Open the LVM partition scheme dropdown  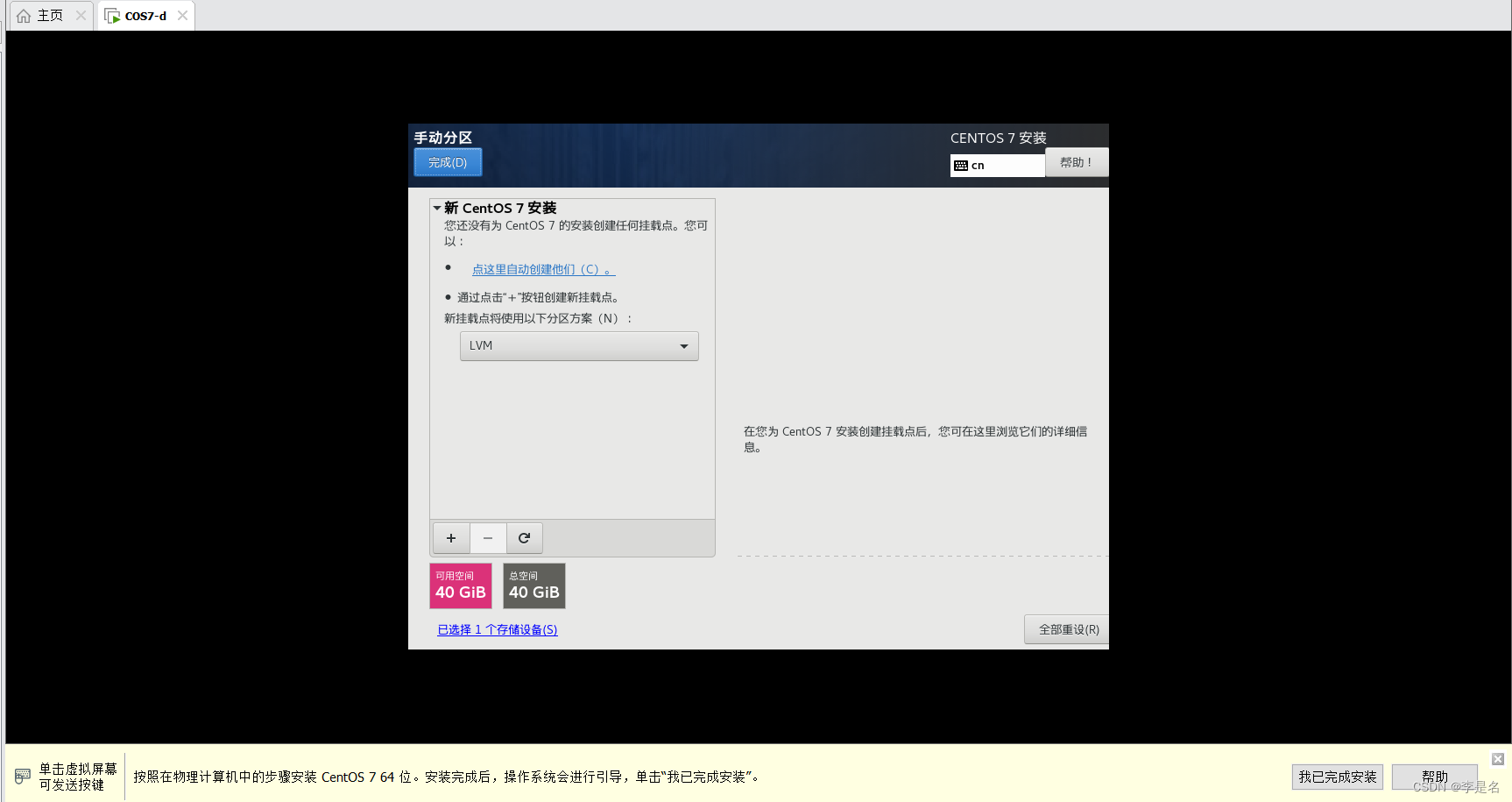point(579,346)
